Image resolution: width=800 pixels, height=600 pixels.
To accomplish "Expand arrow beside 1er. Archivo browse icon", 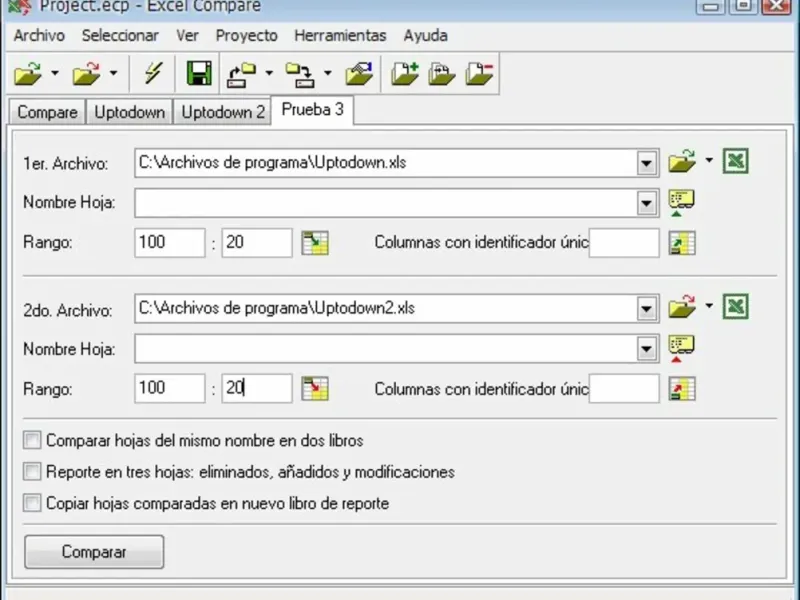I will [709, 161].
